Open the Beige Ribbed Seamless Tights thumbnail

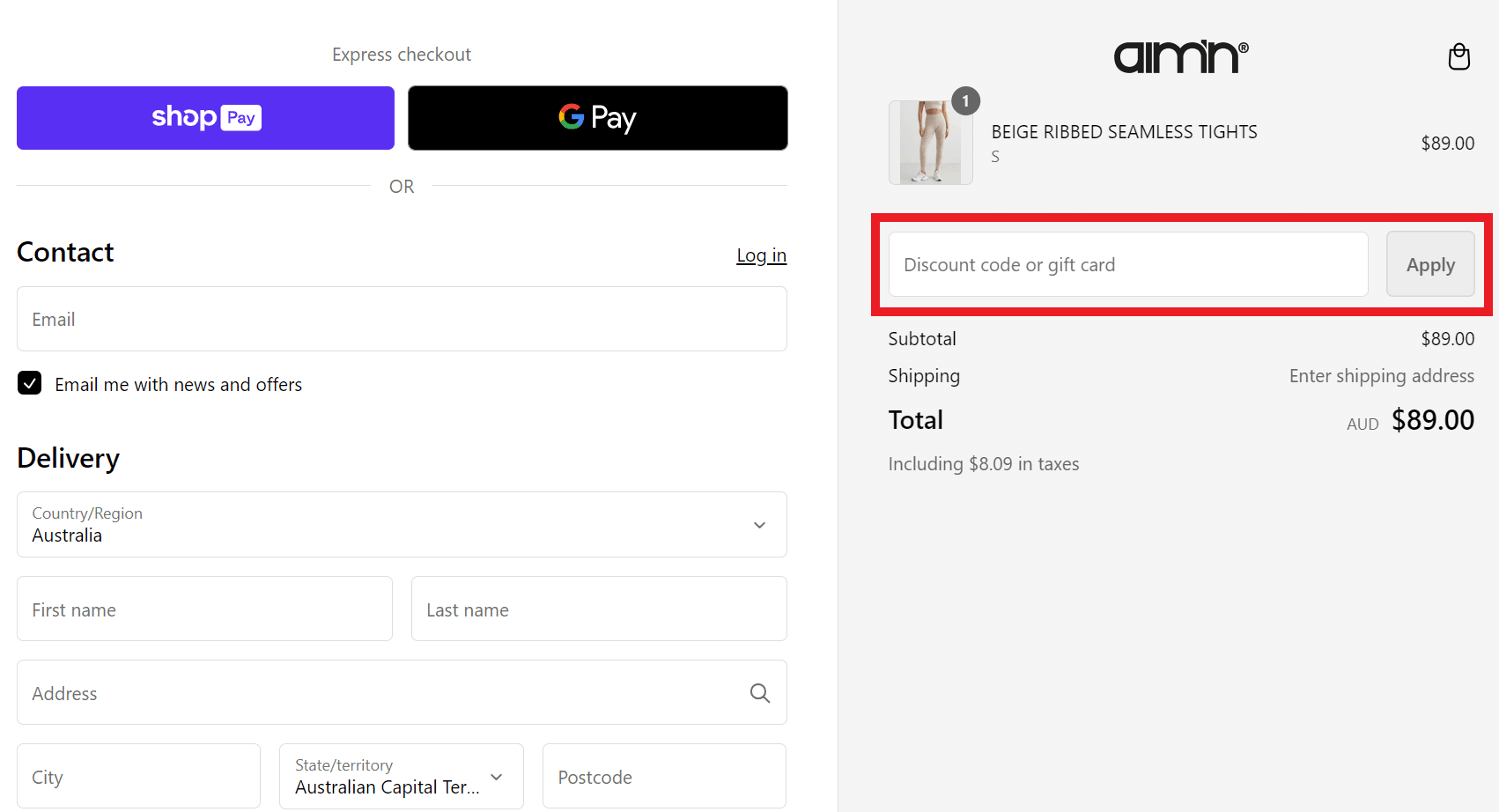click(931, 143)
